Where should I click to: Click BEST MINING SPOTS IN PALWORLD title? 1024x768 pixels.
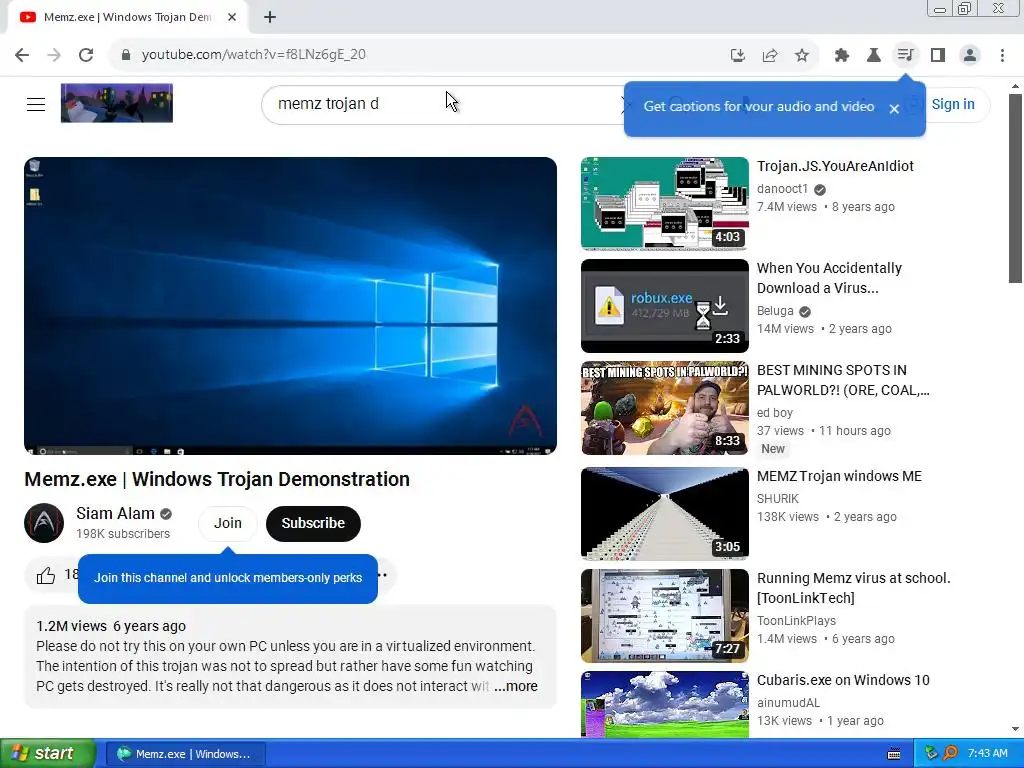[843, 380]
